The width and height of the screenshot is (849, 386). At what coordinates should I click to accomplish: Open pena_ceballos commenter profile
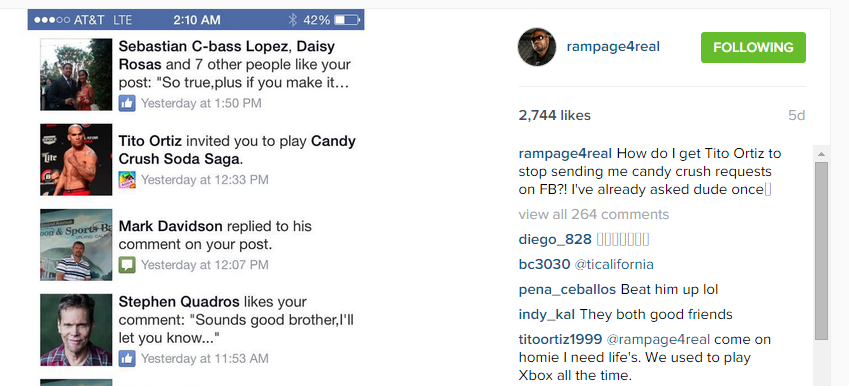(x=567, y=290)
